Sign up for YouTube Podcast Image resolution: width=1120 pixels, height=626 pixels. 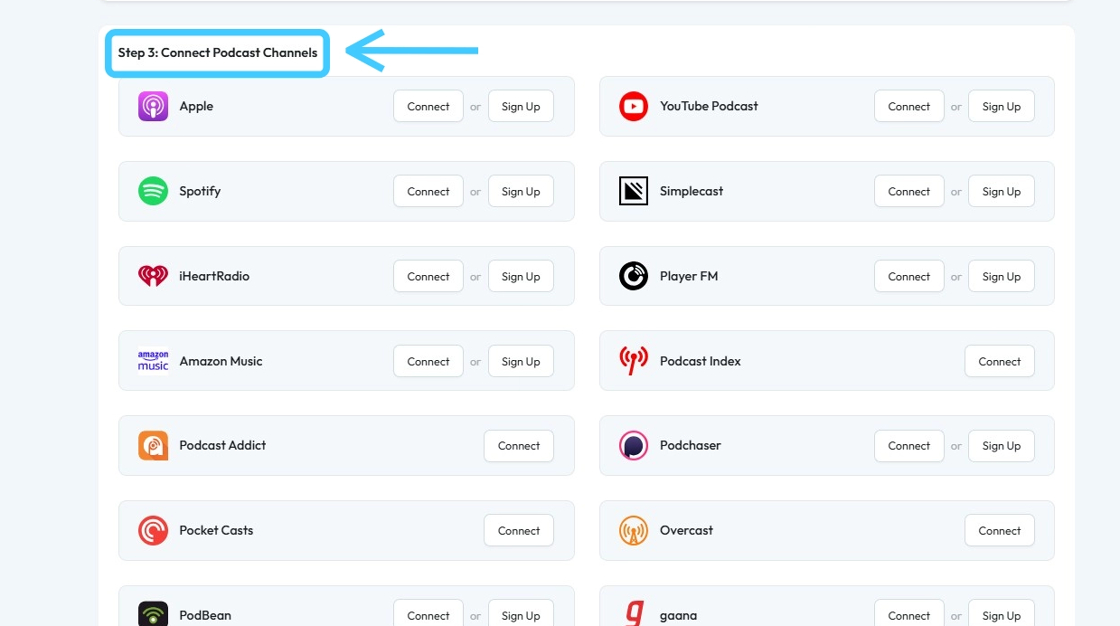pos(1001,106)
